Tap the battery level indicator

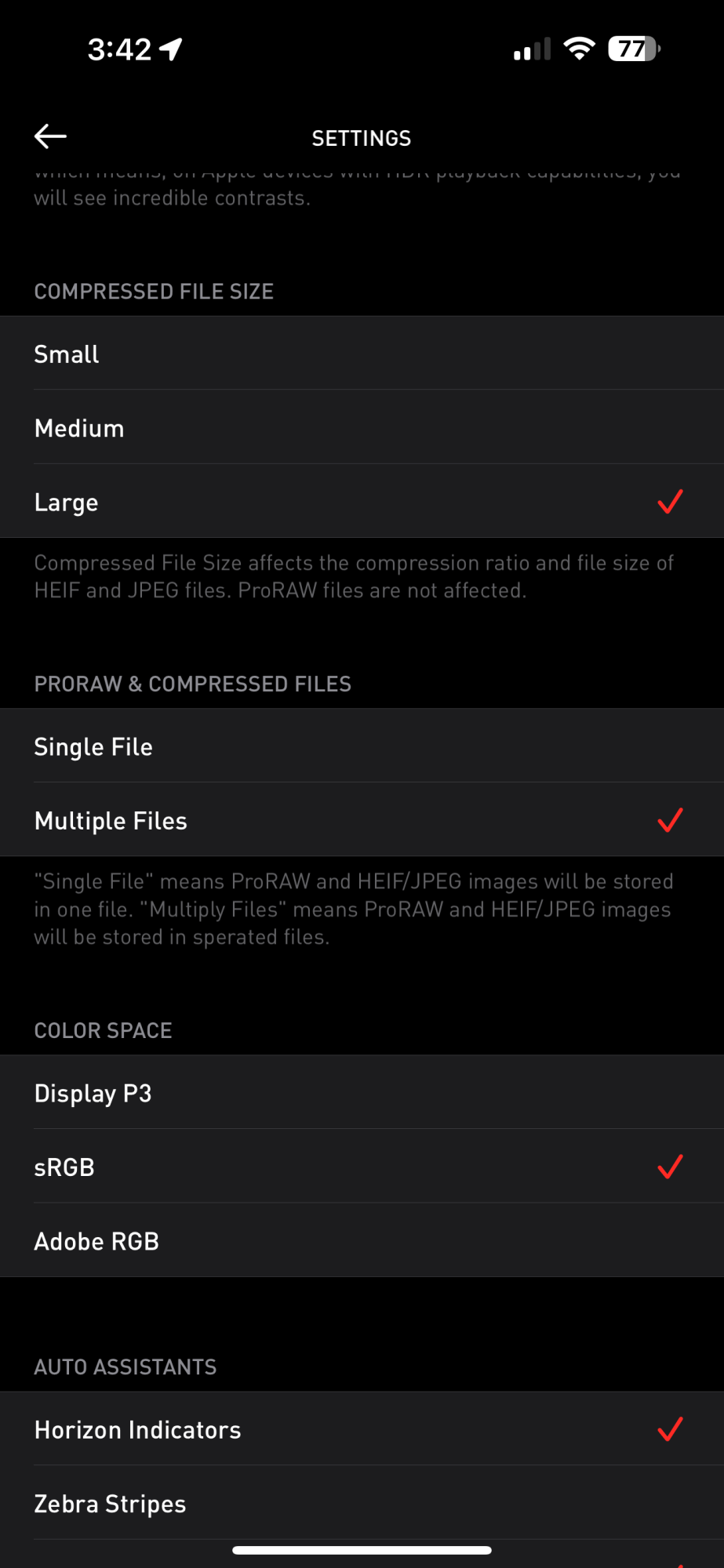[634, 49]
